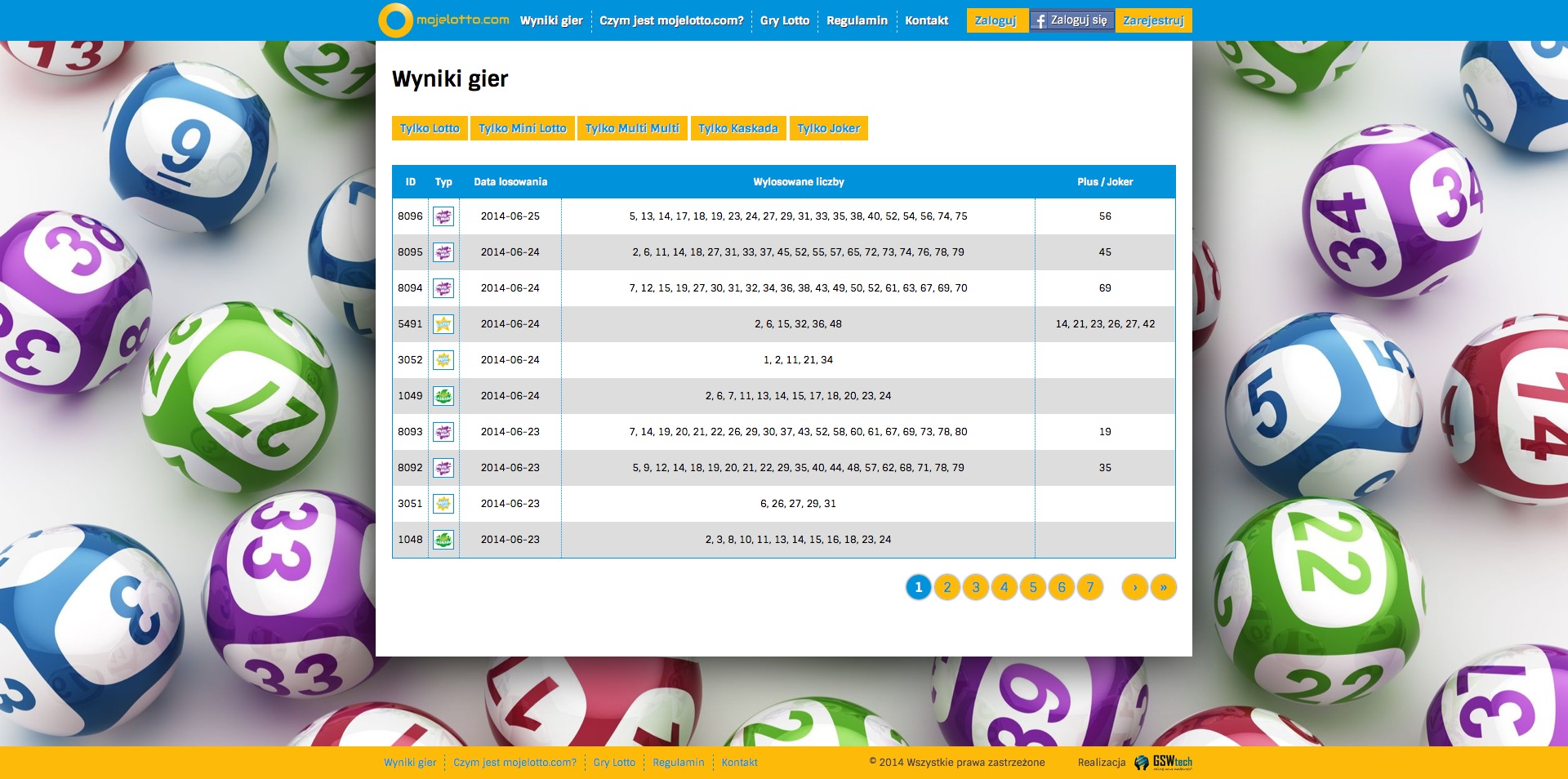Click the Zarejestruj button

(x=1153, y=20)
